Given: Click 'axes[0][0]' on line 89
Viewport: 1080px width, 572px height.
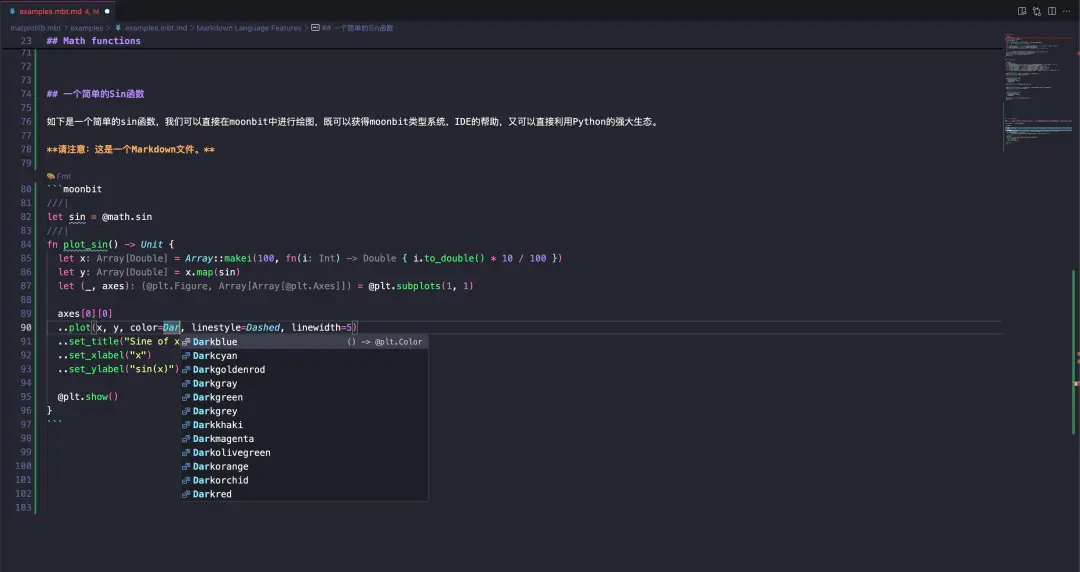Looking at the screenshot, I should pyautogui.click(x=85, y=313).
